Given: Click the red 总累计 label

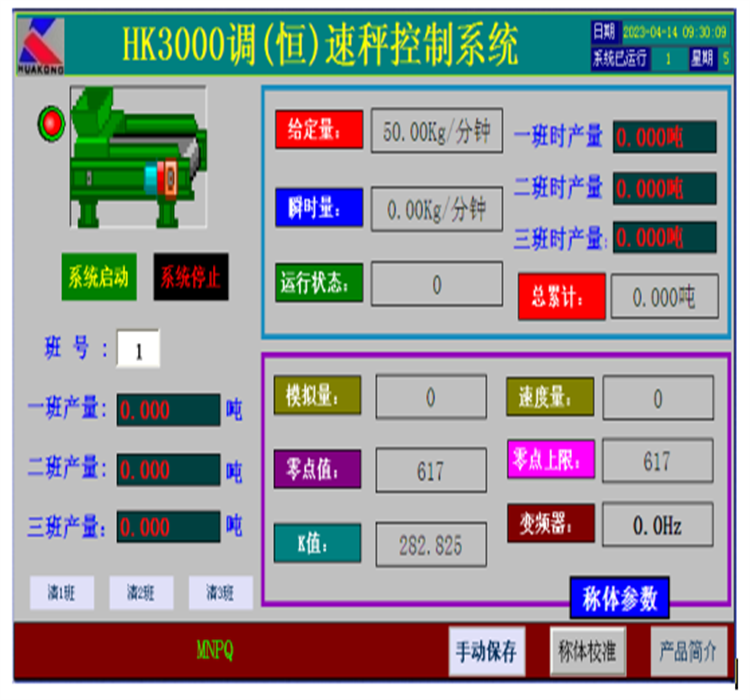Looking at the screenshot, I should (x=562, y=297).
